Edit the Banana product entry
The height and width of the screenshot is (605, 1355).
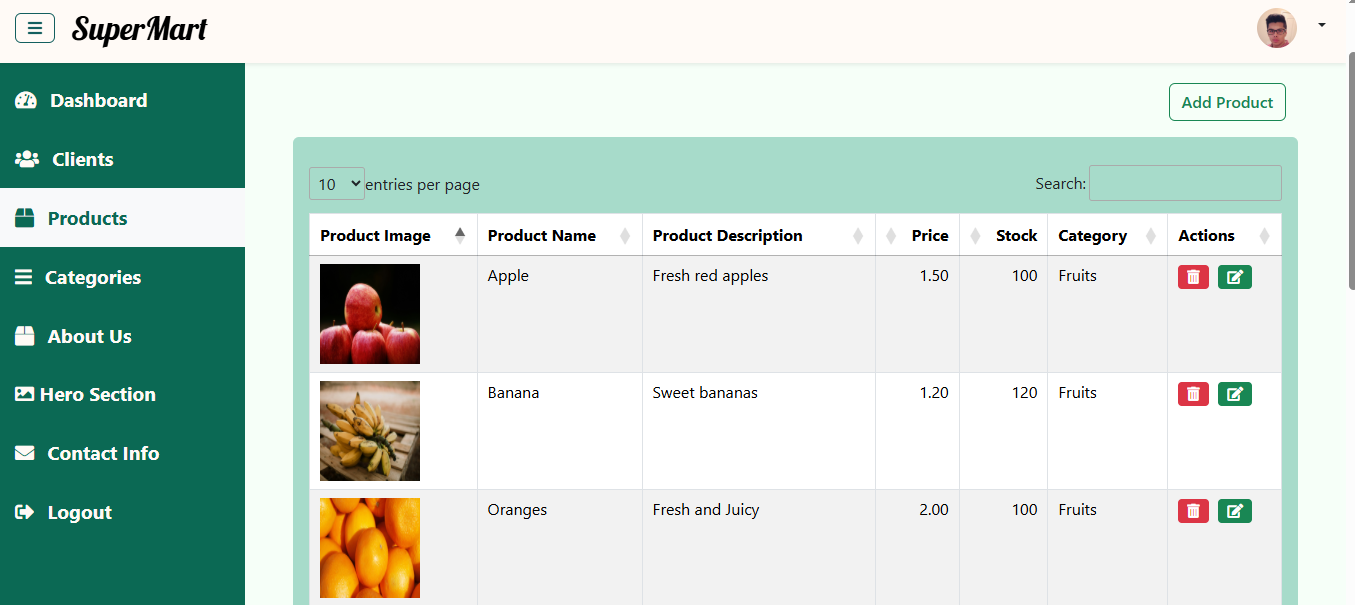click(1234, 394)
